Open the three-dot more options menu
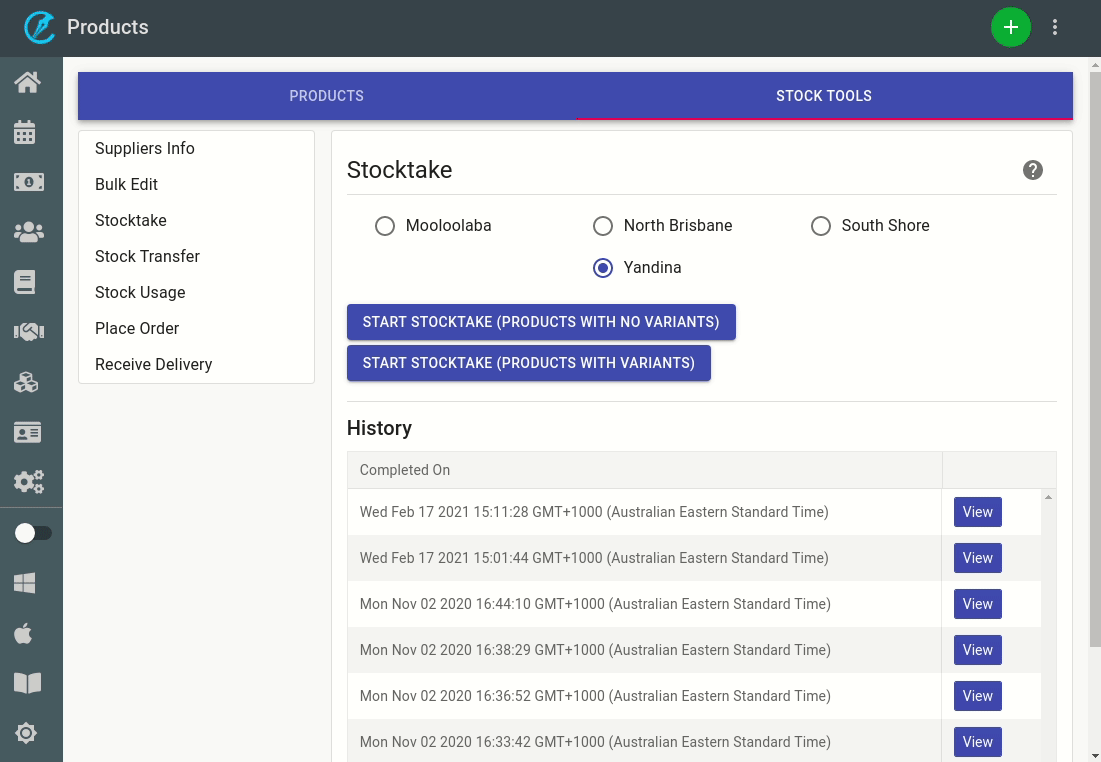This screenshot has width=1101, height=762. coord(1055,27)
